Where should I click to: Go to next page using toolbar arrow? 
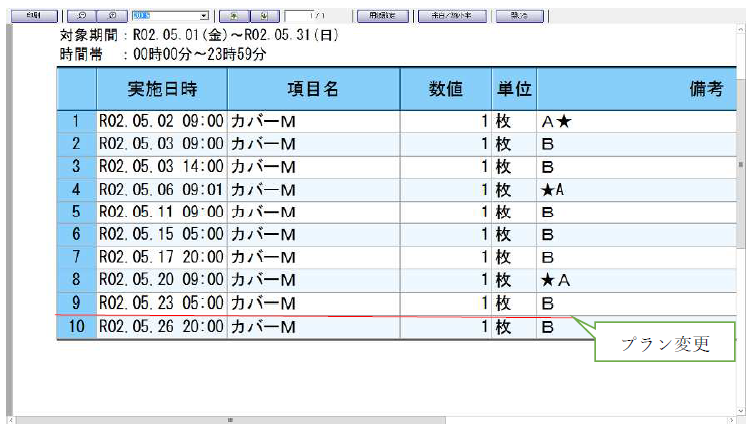(262, 16)
